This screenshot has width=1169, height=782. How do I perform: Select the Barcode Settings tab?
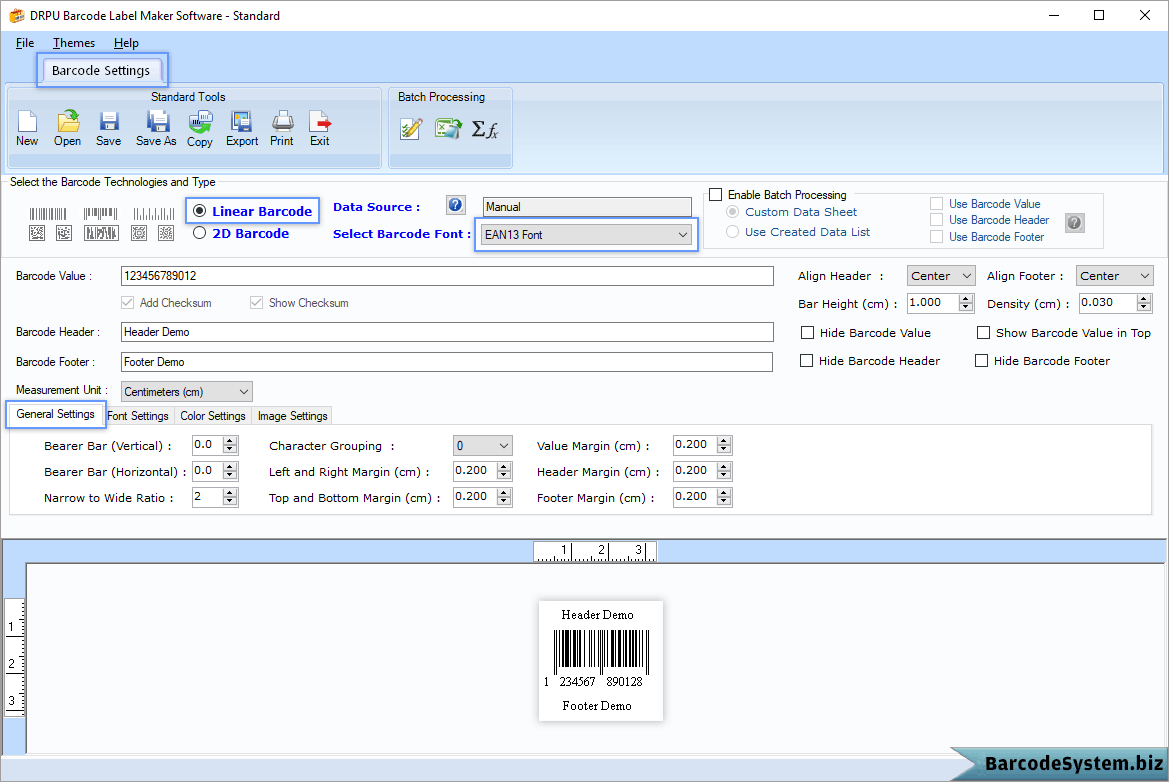(x=101, y=70)
